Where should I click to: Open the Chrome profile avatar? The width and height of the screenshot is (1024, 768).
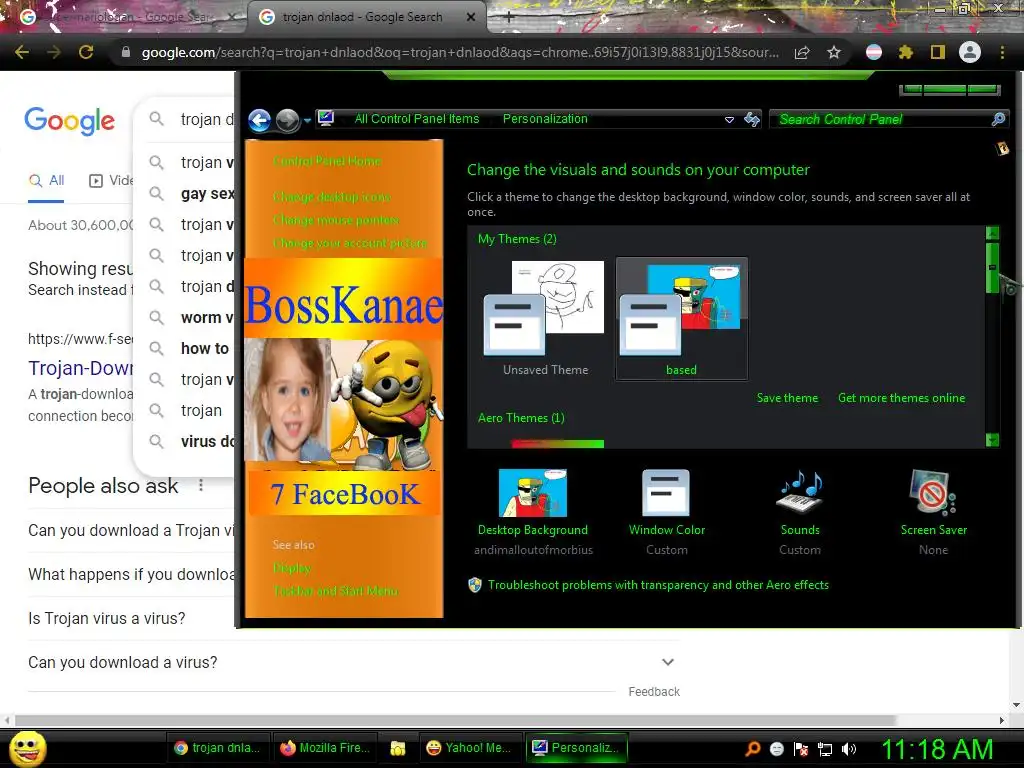point(969,52)
